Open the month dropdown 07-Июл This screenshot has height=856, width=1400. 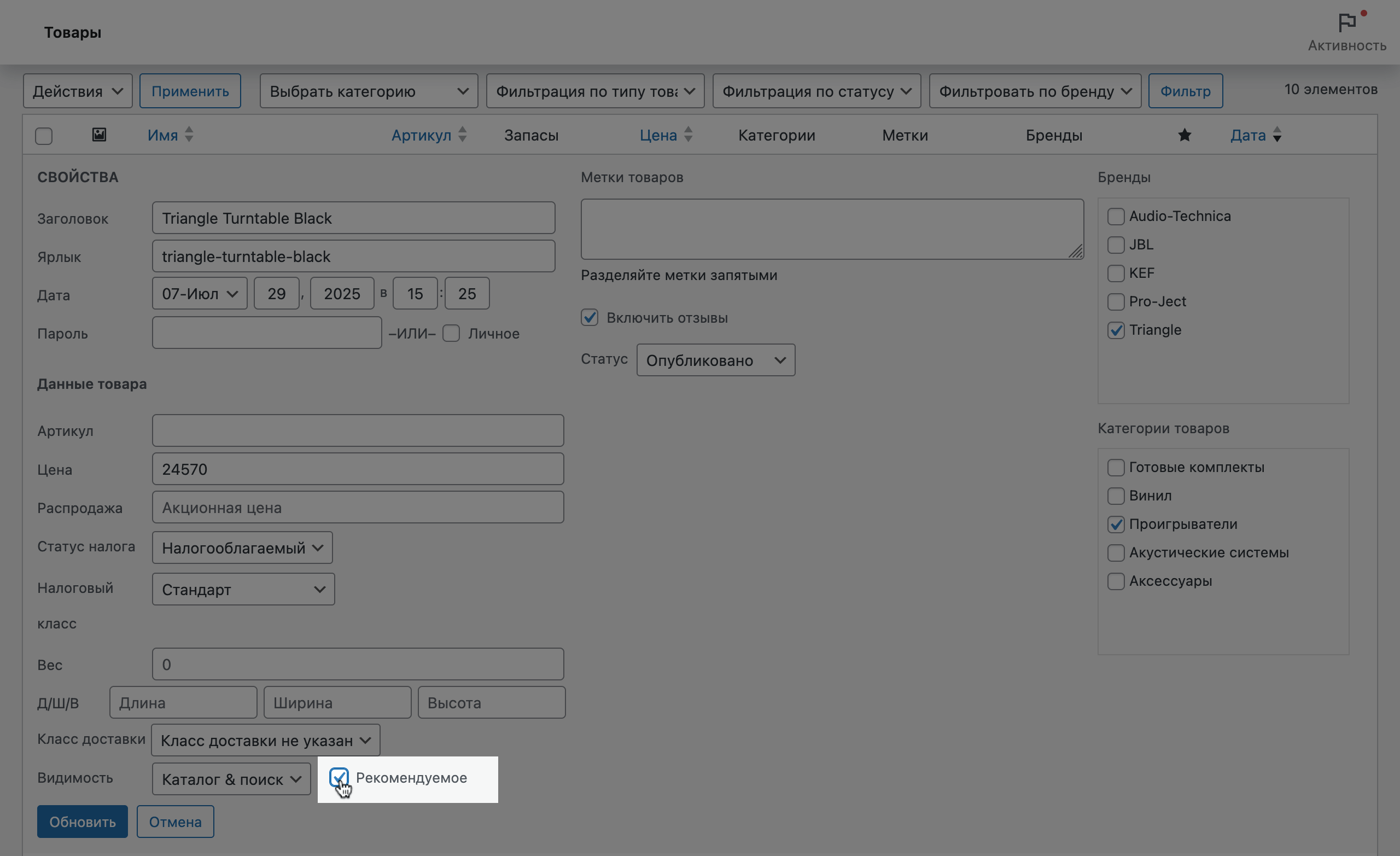click(200, 293)
